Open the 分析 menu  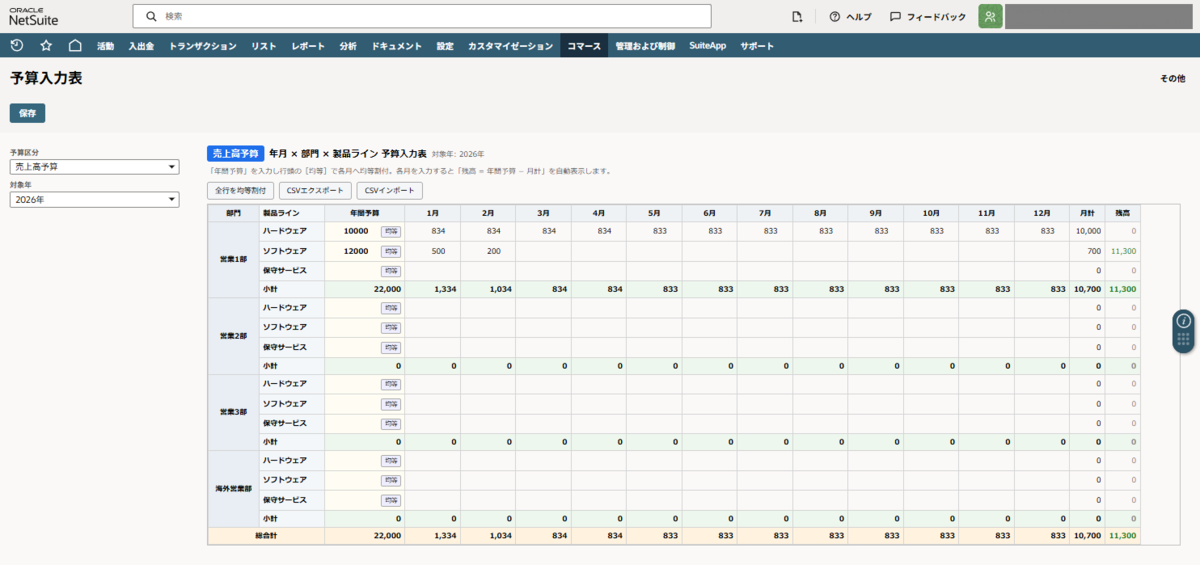348,46
